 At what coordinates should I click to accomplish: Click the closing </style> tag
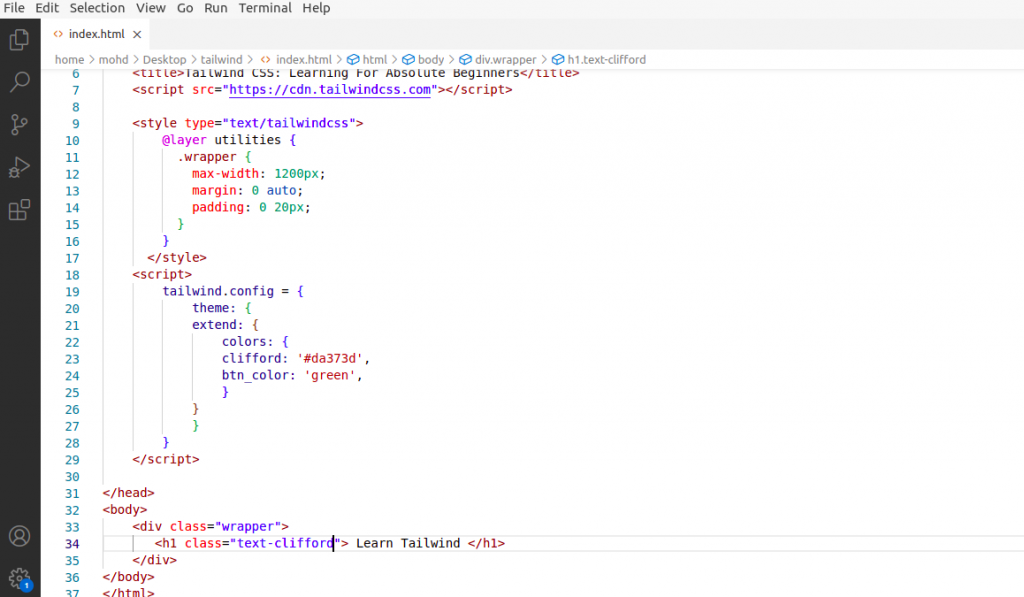(x=177, y=257)
